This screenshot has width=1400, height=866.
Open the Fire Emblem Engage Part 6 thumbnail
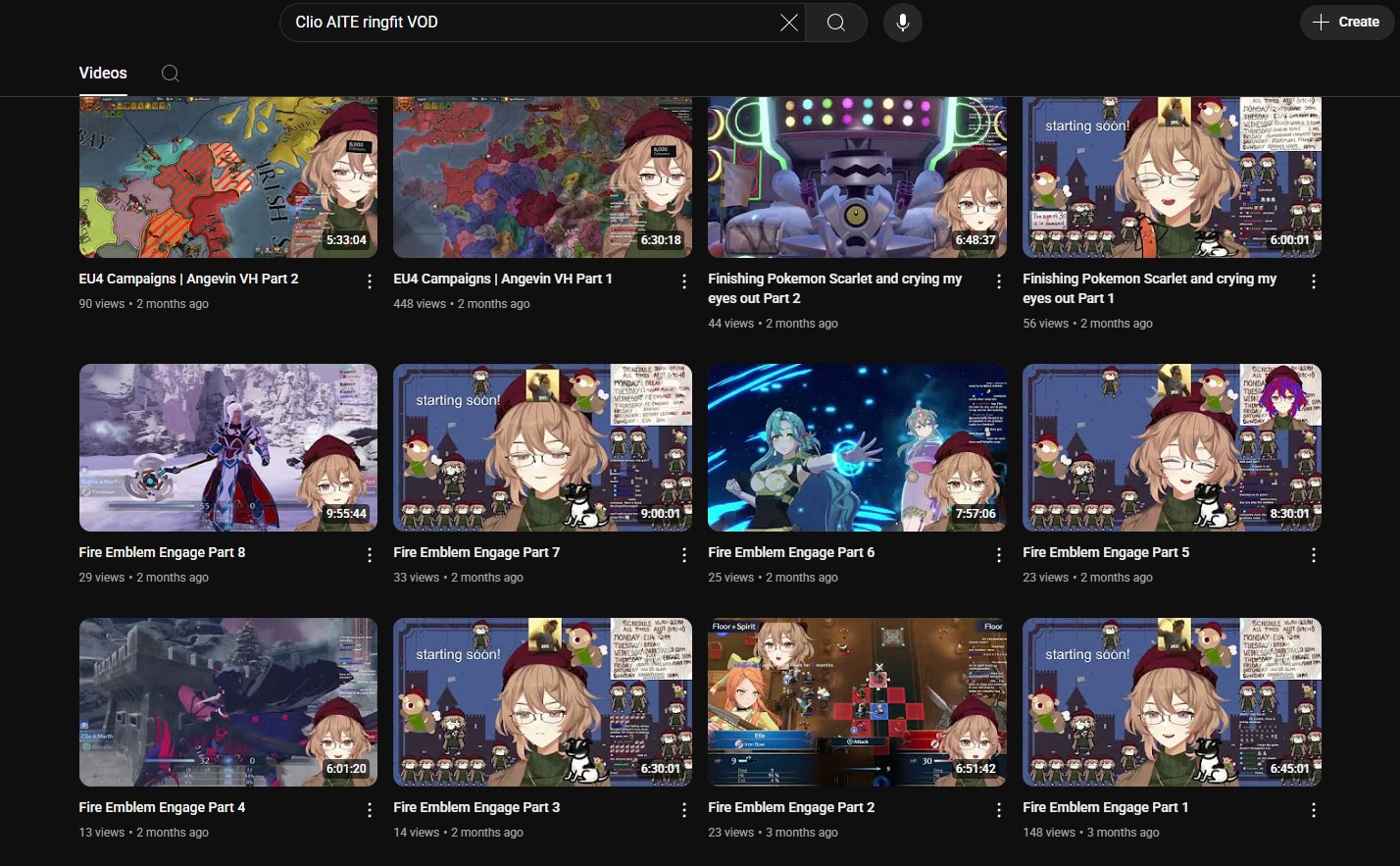(x=857, y=448)
